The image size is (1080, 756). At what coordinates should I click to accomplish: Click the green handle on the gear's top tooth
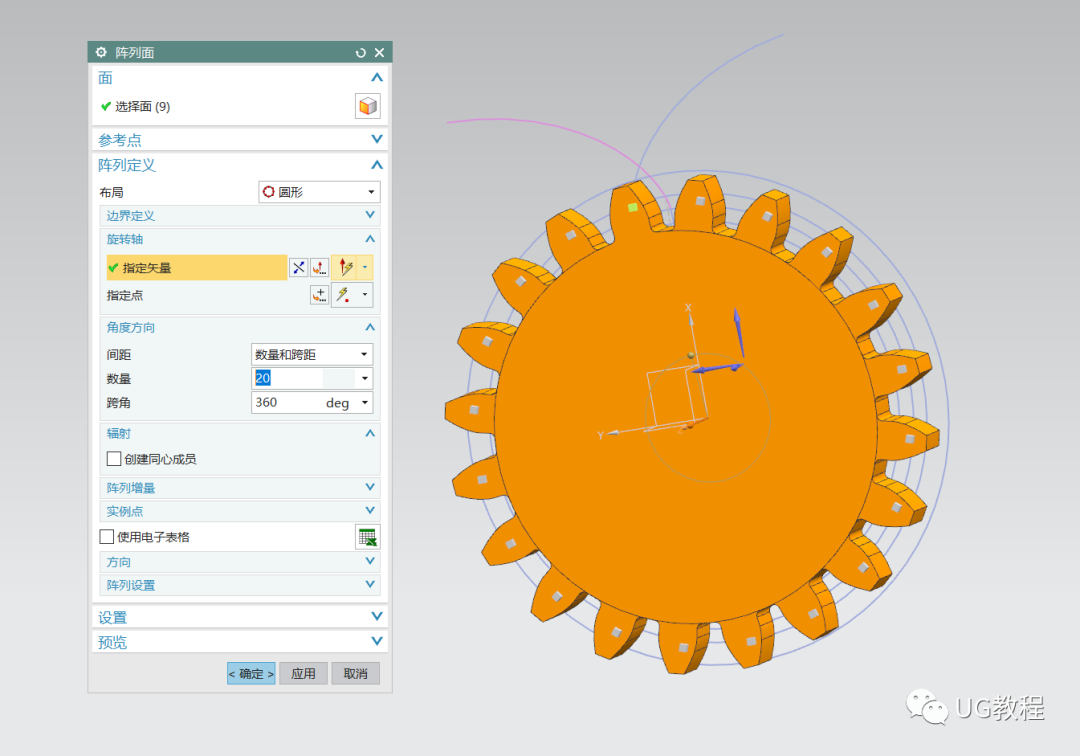633,207
